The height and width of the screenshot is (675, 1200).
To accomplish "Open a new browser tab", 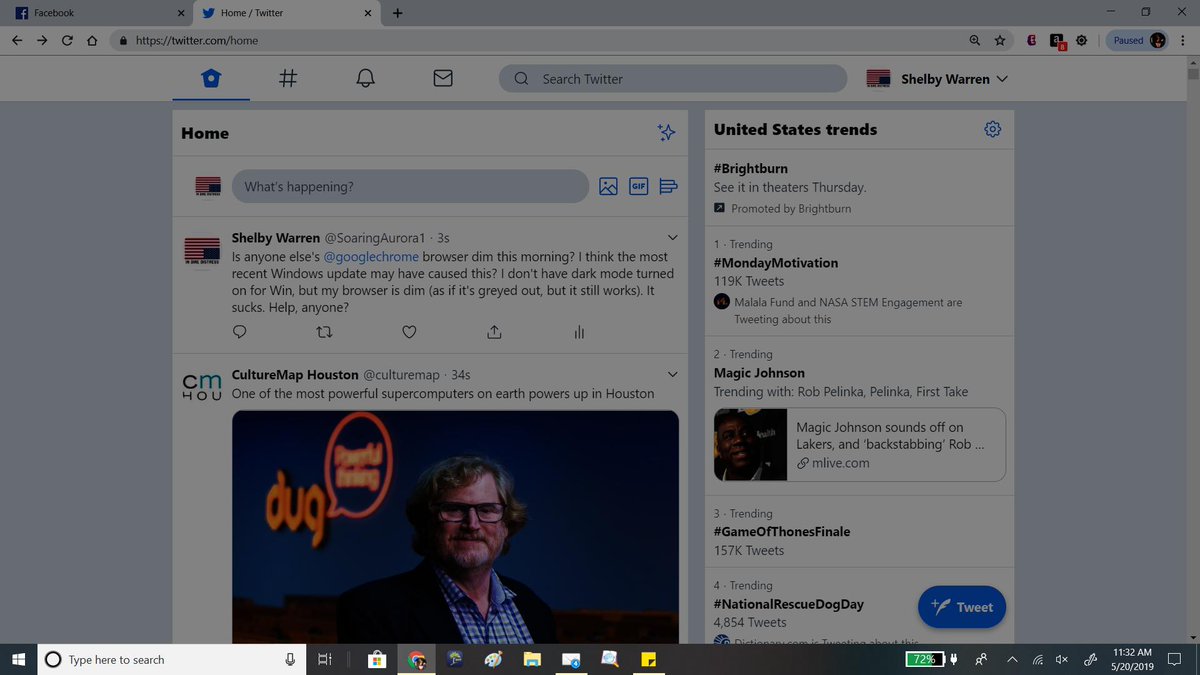I will click(x=398, y=13).
